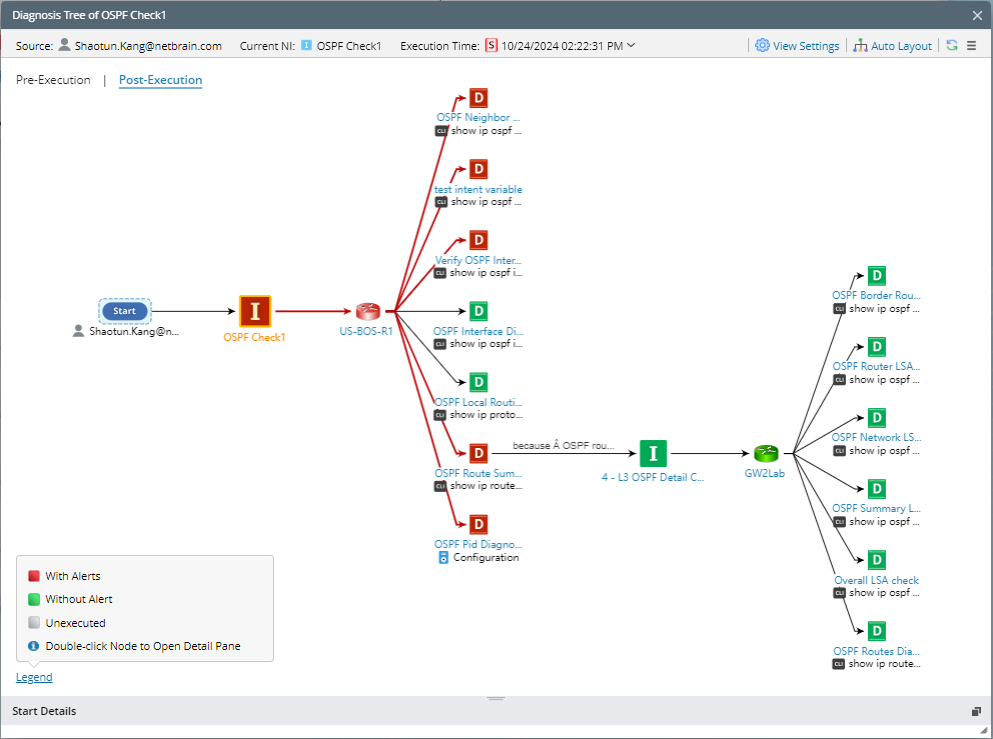Open the View Settings link
The height and width of the screenshot is (739, 993).
pyautogui.click(x=806, y=46)
